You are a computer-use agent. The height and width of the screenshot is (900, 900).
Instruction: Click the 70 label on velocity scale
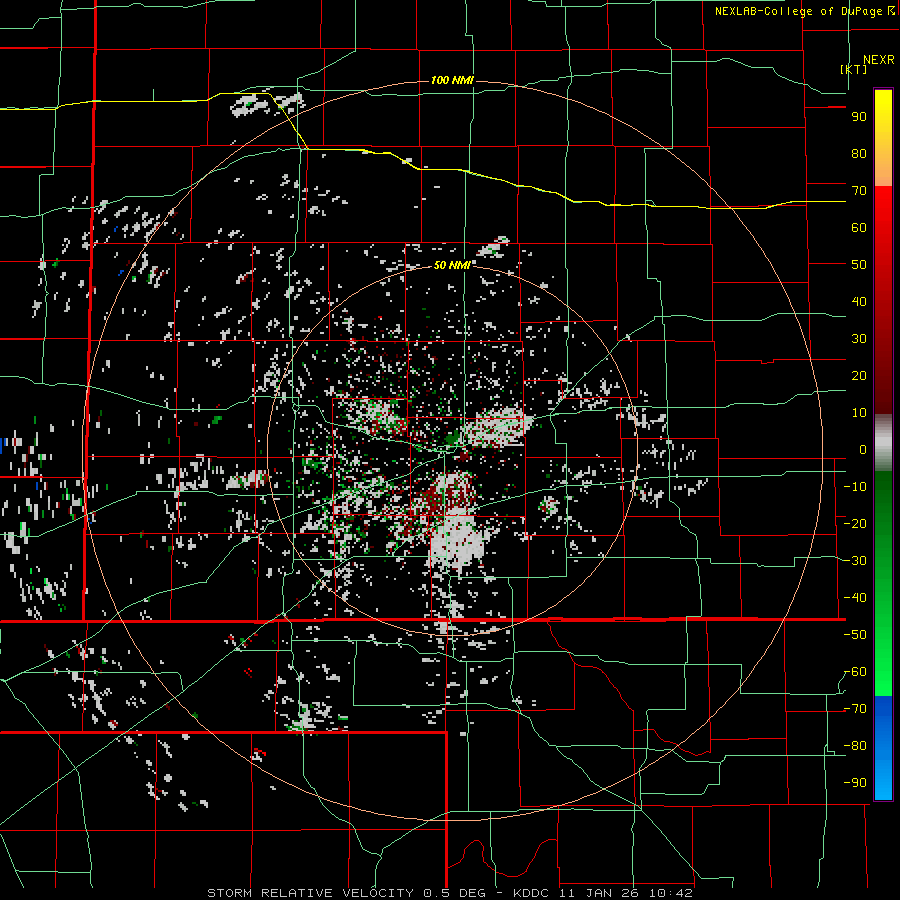pos(859,191)
